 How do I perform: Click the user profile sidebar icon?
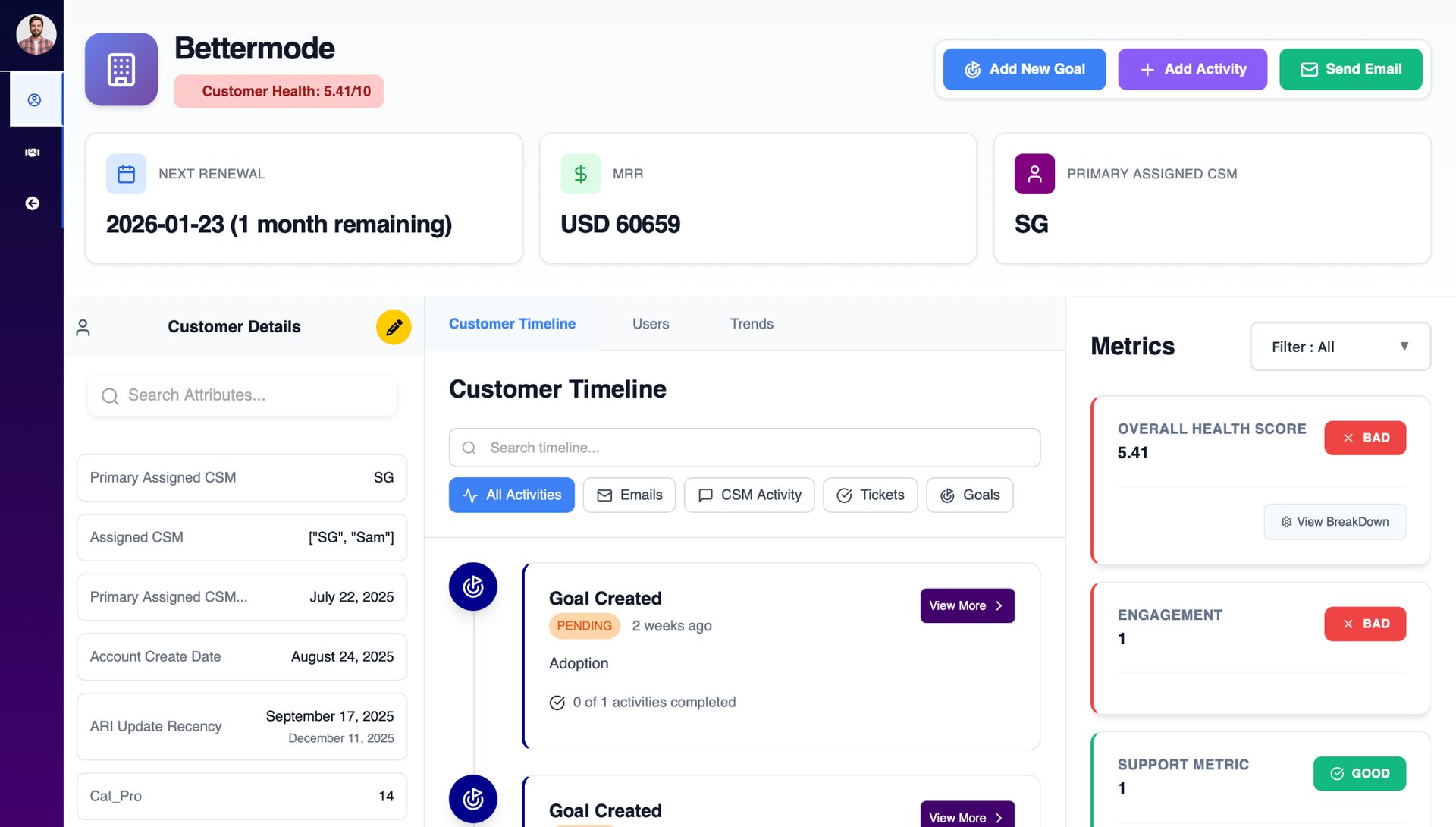34,100
